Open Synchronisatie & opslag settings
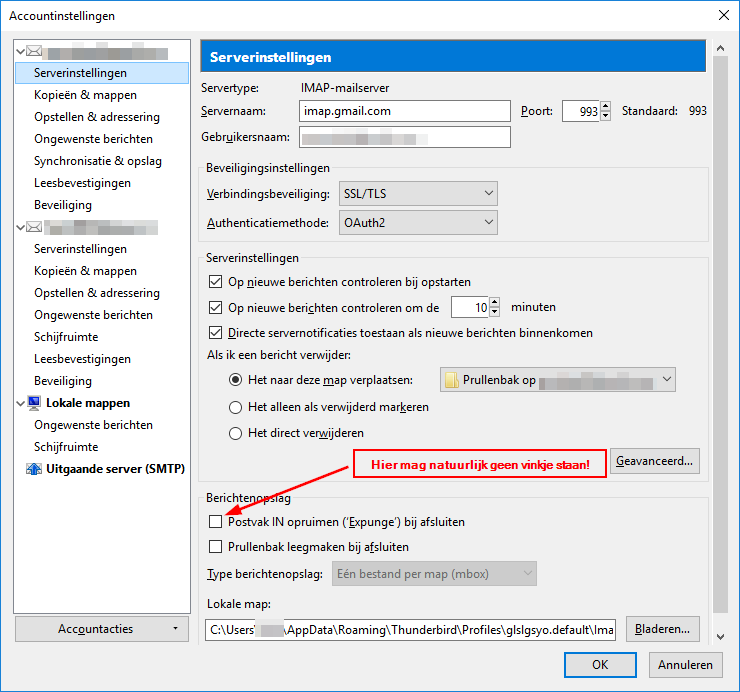Viewport: 740px width, 692px height. [98, 161]
